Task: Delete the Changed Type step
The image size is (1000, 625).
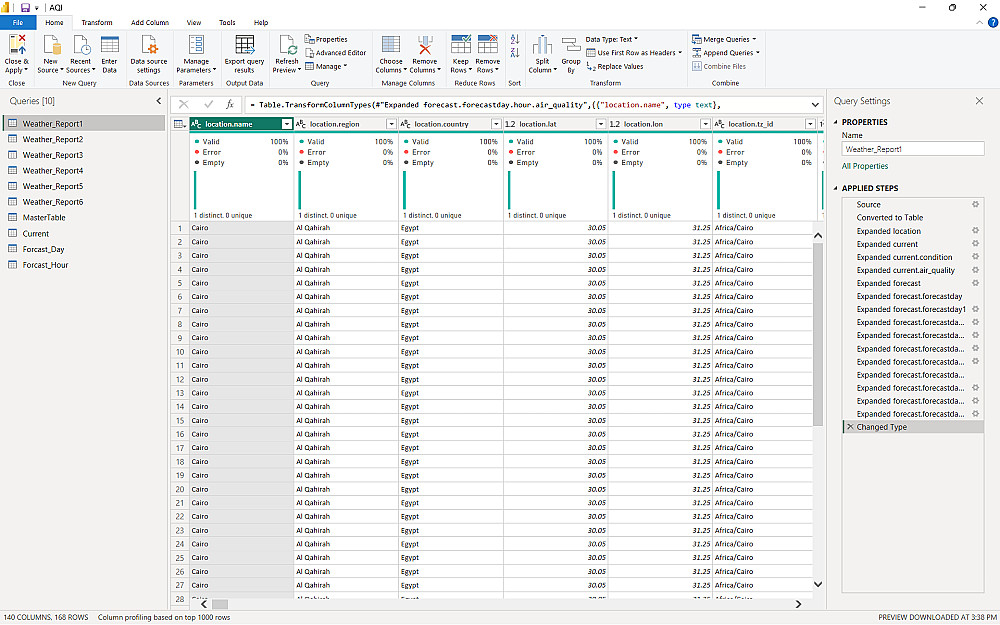Action: [849, 427]
